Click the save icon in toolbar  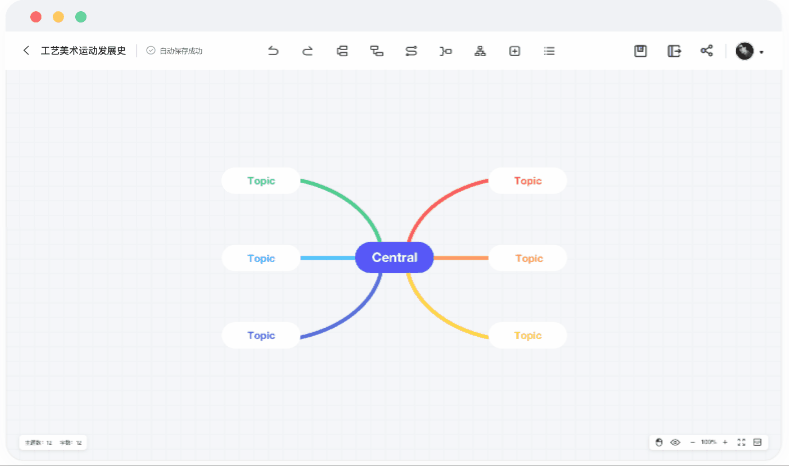click(641, 51)
